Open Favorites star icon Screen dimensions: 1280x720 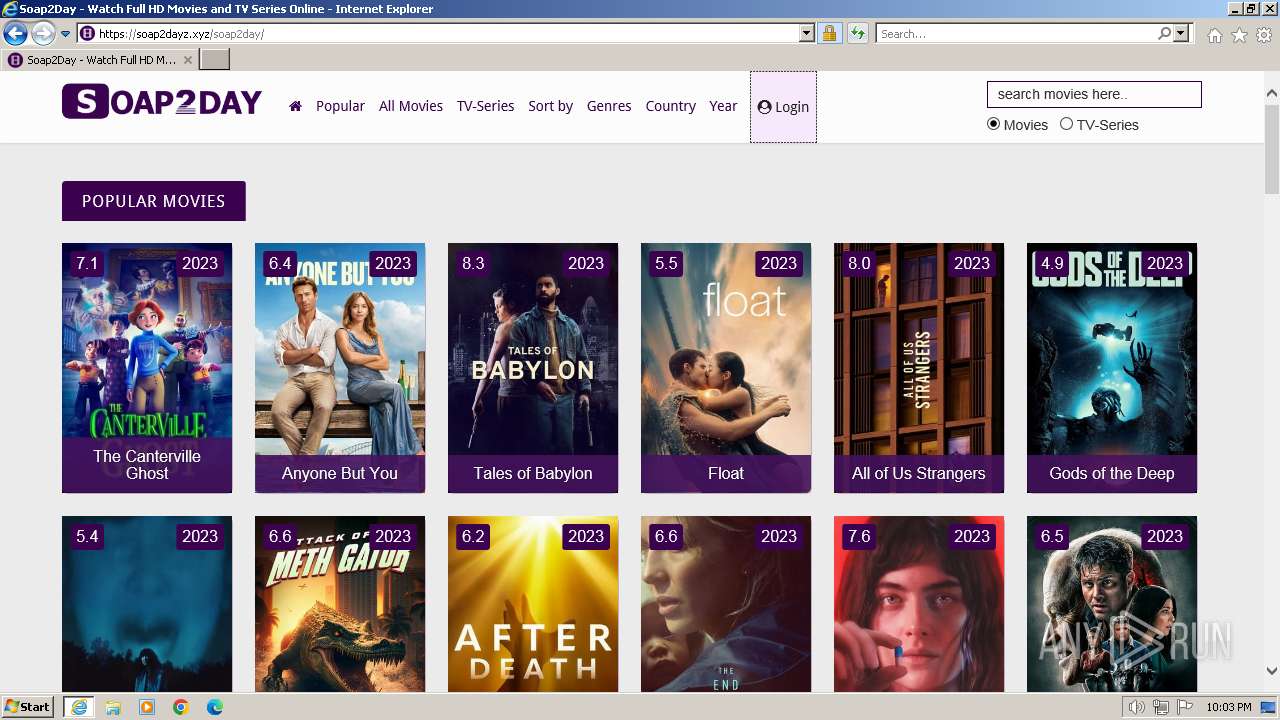[x=1239, y=35]
